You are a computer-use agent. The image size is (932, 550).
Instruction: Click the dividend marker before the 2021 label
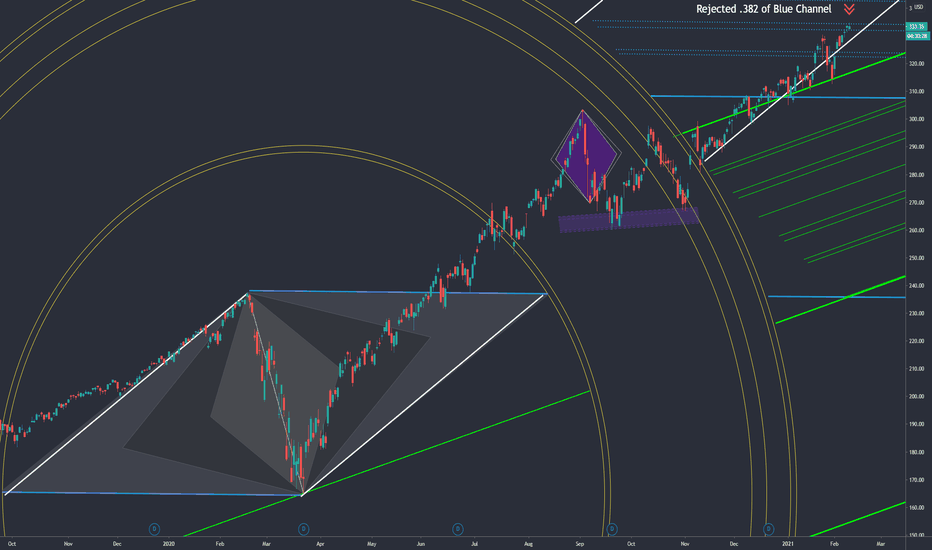click(x=769, y=529)
